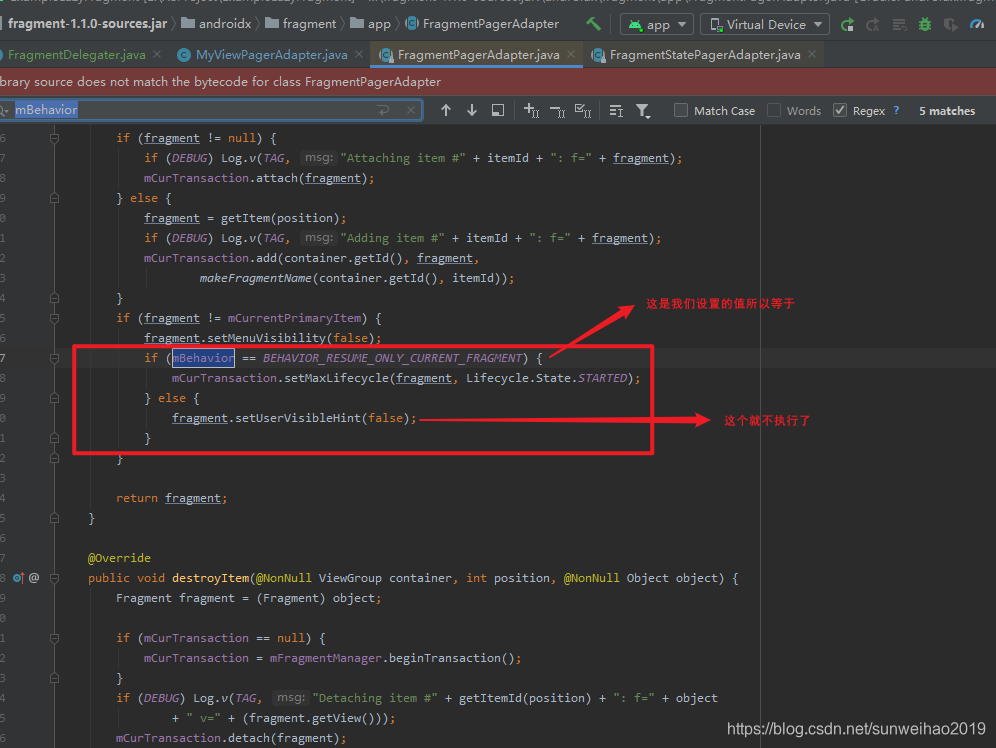996x748 pixels.
Task: Click Select All Occurrences icon
Action: 582,110
